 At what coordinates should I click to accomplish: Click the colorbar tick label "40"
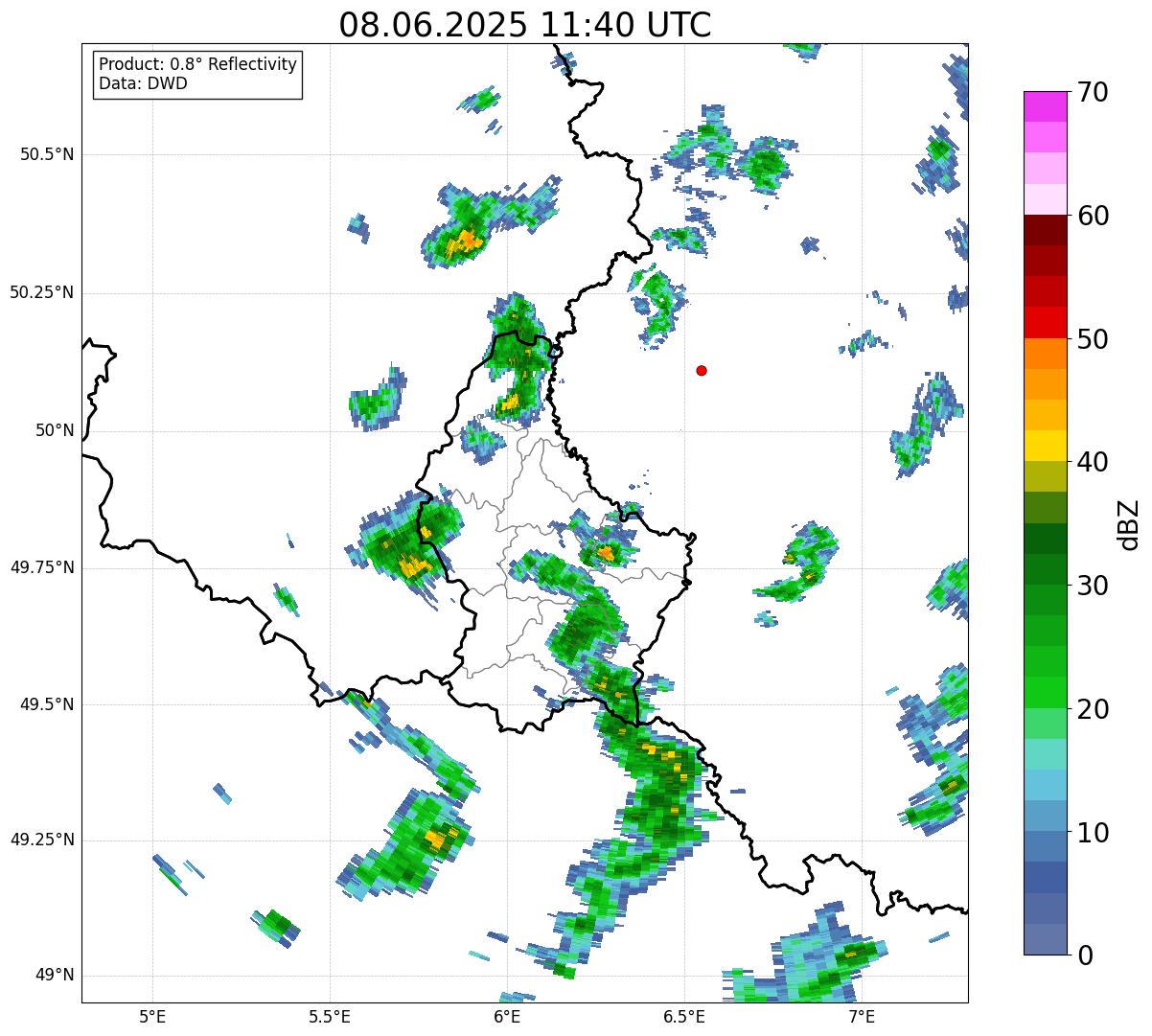coord(1093,462)
